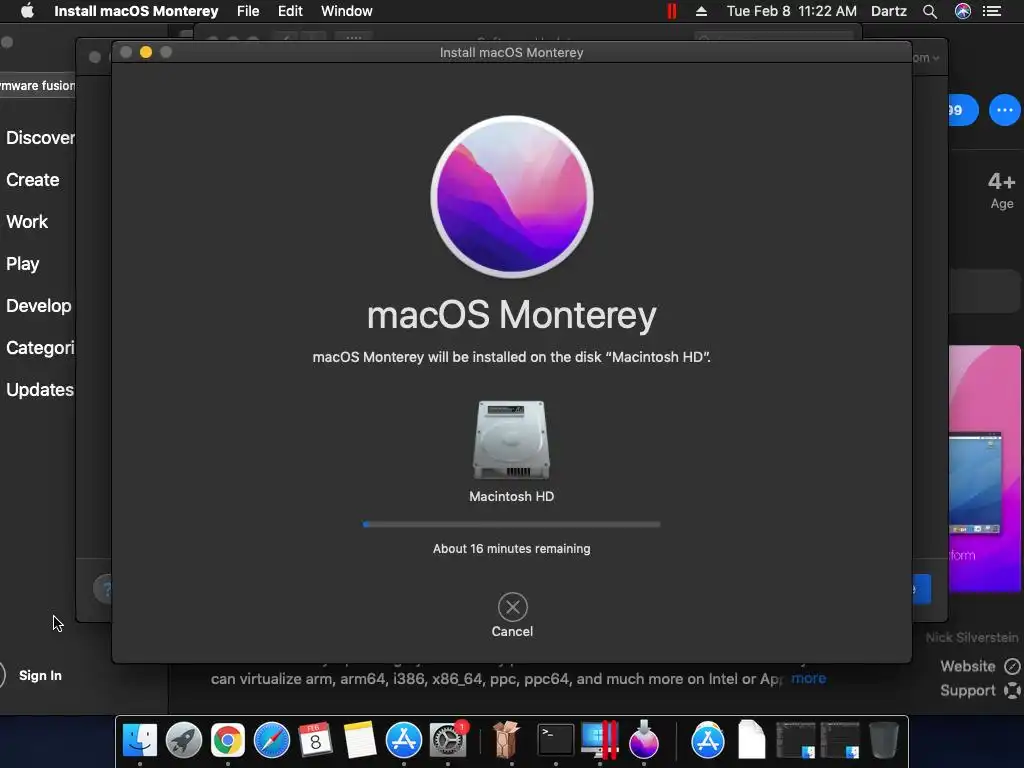
Task: Click Sign In in App Store
Action: [40, 675]
